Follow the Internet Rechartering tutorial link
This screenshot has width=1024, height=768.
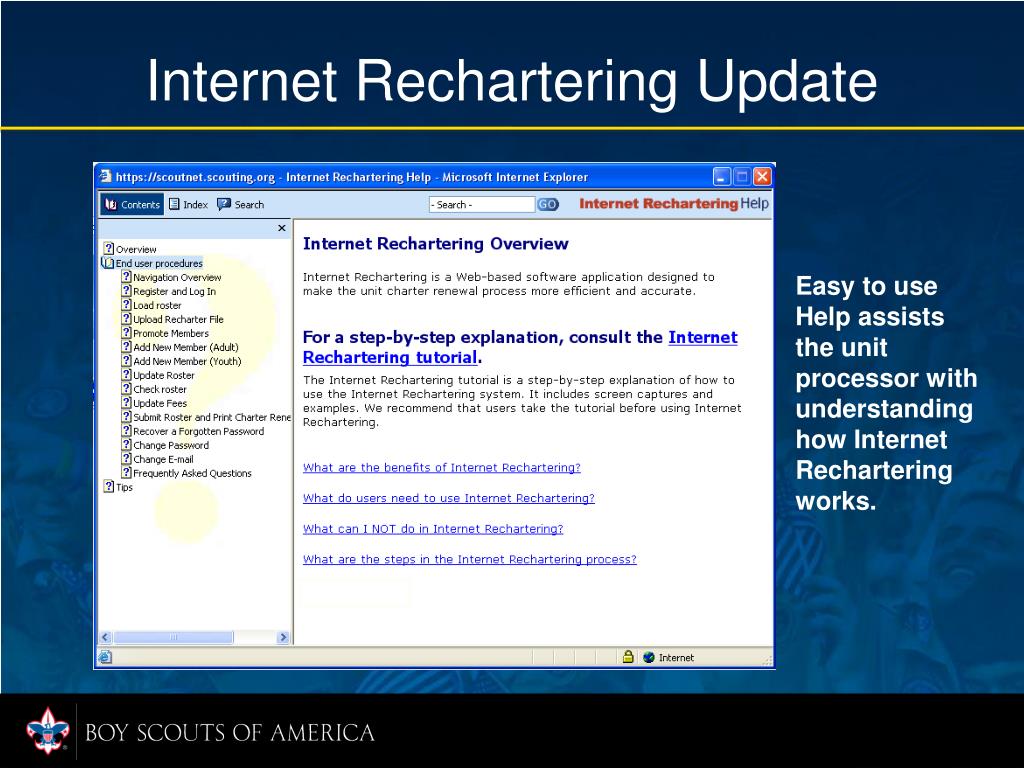(520, 347)
